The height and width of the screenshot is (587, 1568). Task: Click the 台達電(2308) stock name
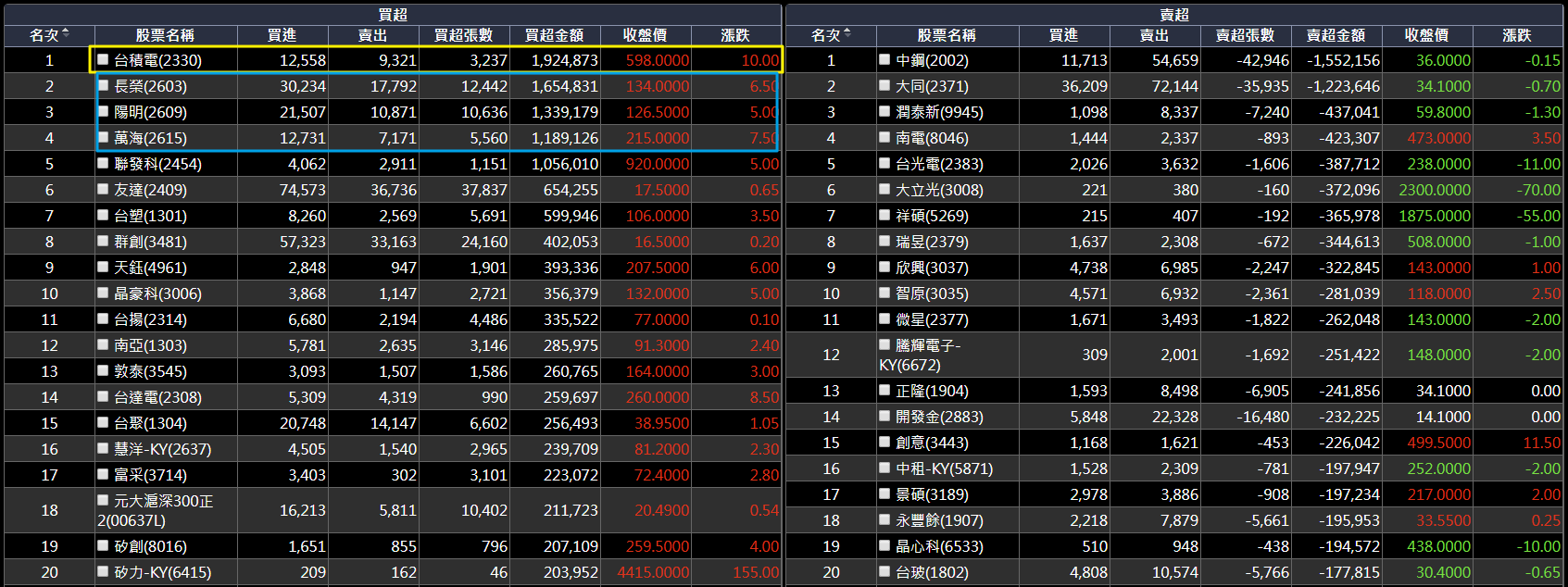tap(157, 397)
